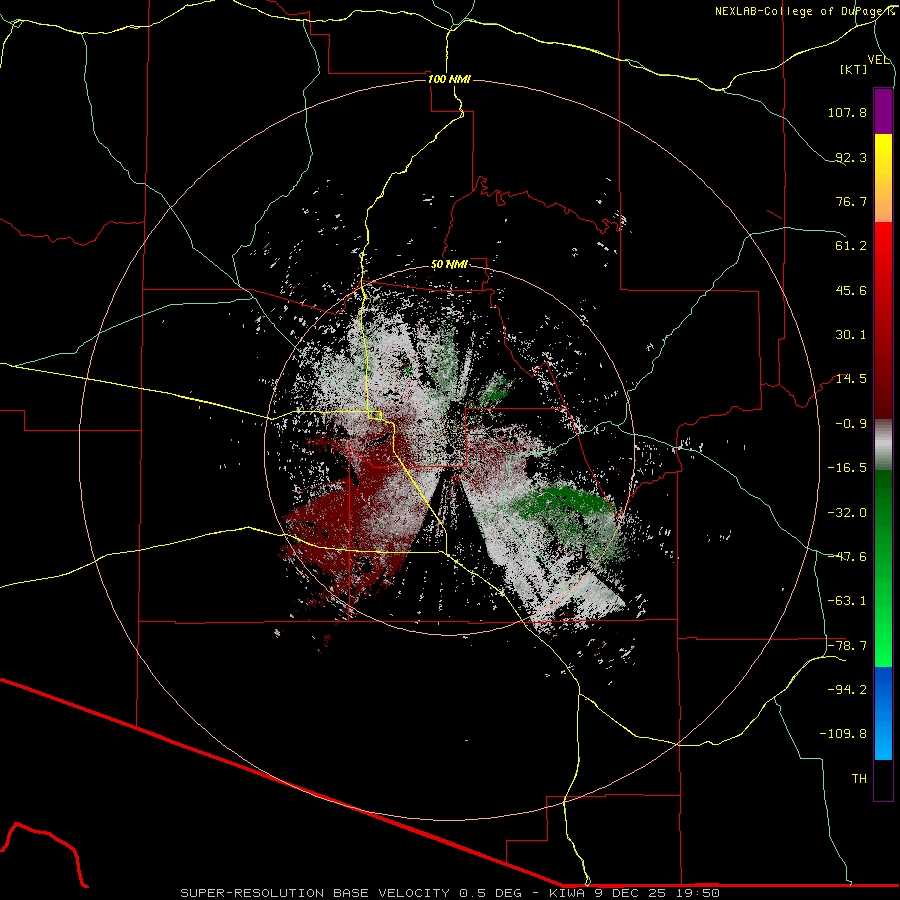Image resolution: width=900 pixels, height=900 pixels.
Task: Click the -63.1 value on velocity scale
Action: tap(847, 602)
